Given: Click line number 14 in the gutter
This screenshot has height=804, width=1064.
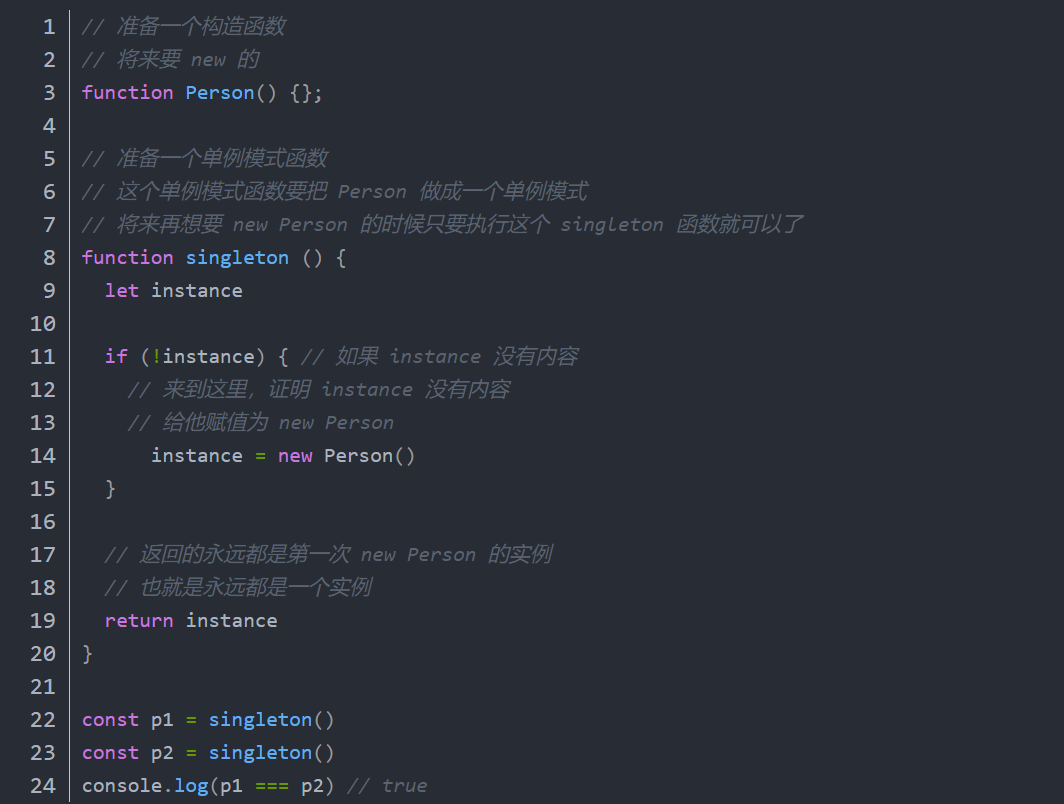Looking at the screenshot, I should 43,456.
